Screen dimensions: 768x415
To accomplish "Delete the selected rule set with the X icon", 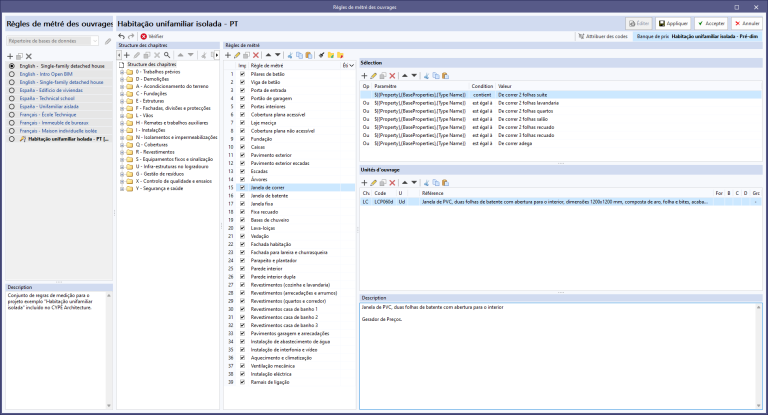I will 29,56.
